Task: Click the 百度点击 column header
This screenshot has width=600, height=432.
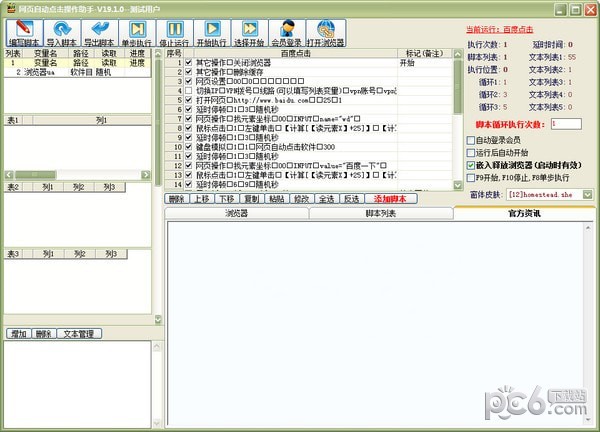Action: pyautogui.click(x=295, y=53)
